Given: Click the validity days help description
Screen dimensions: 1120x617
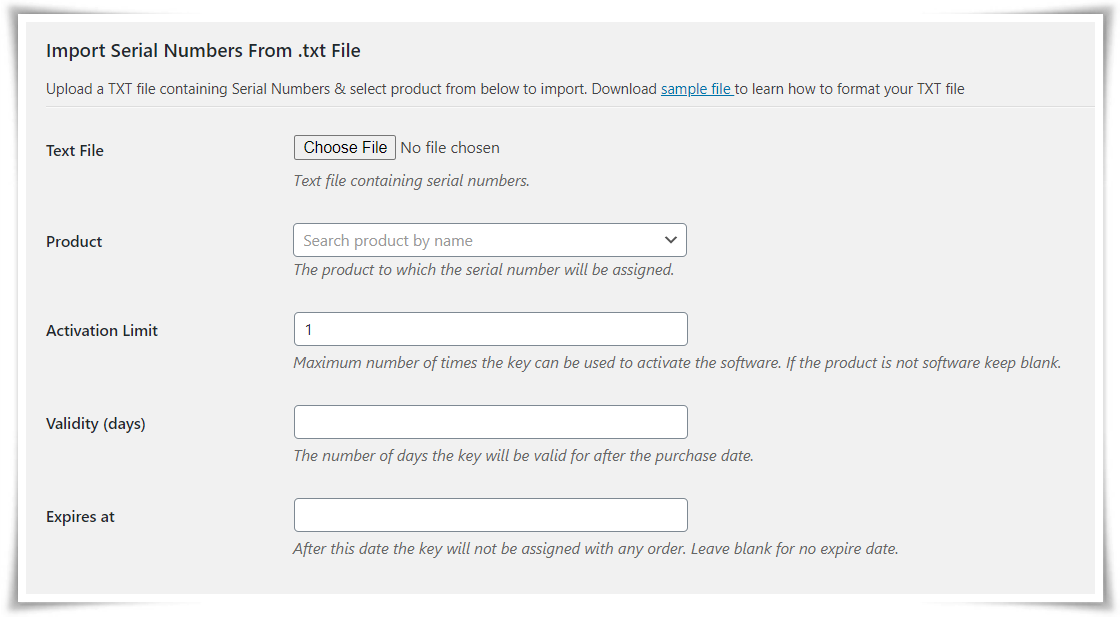Looking at the screenshot, I should tap(524, 456).
